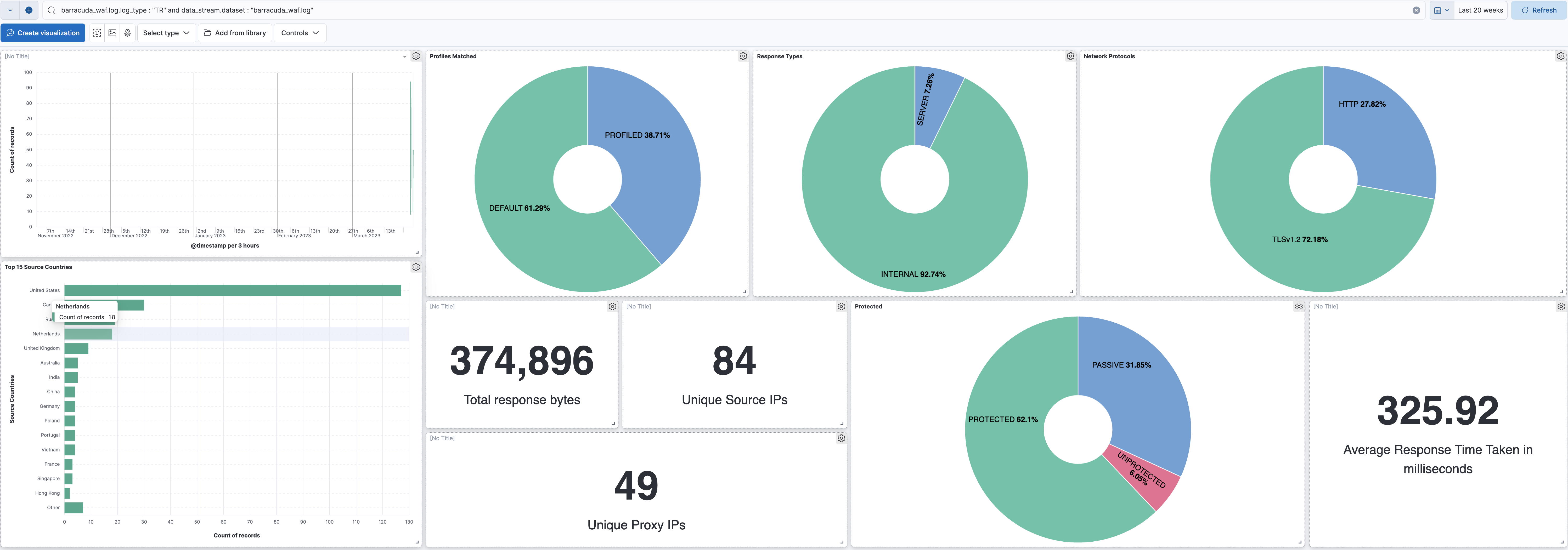Expand the Select type dropdown
The image size is (1568, 550).
[166, 33]
